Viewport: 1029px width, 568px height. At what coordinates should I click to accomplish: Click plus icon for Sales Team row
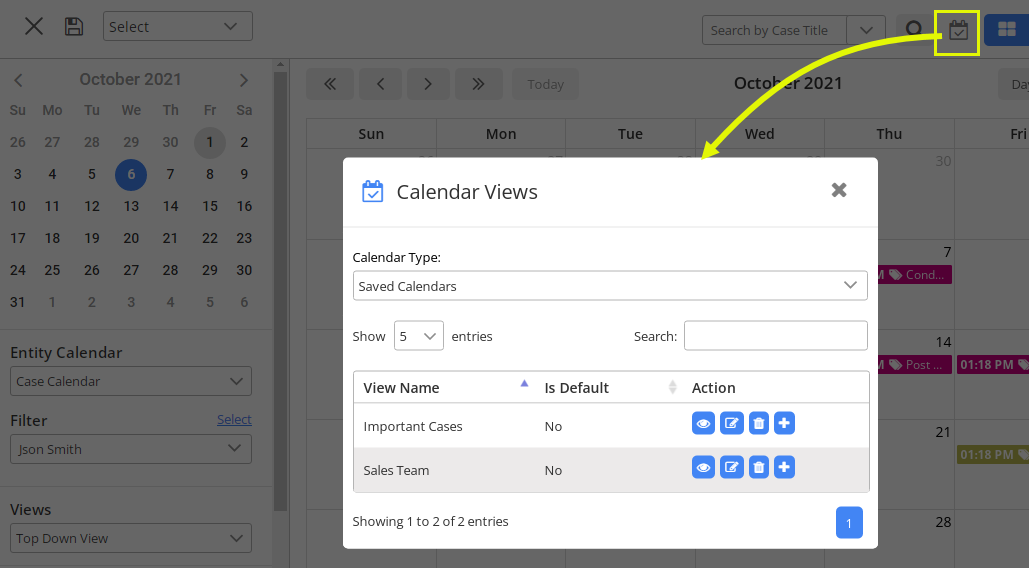(x=784, y=467)
